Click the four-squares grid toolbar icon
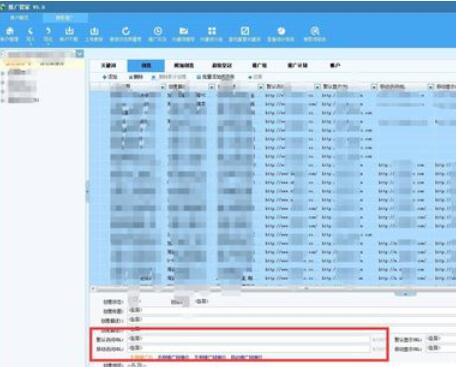Screen dimensions: 456x367 point(212,31)
